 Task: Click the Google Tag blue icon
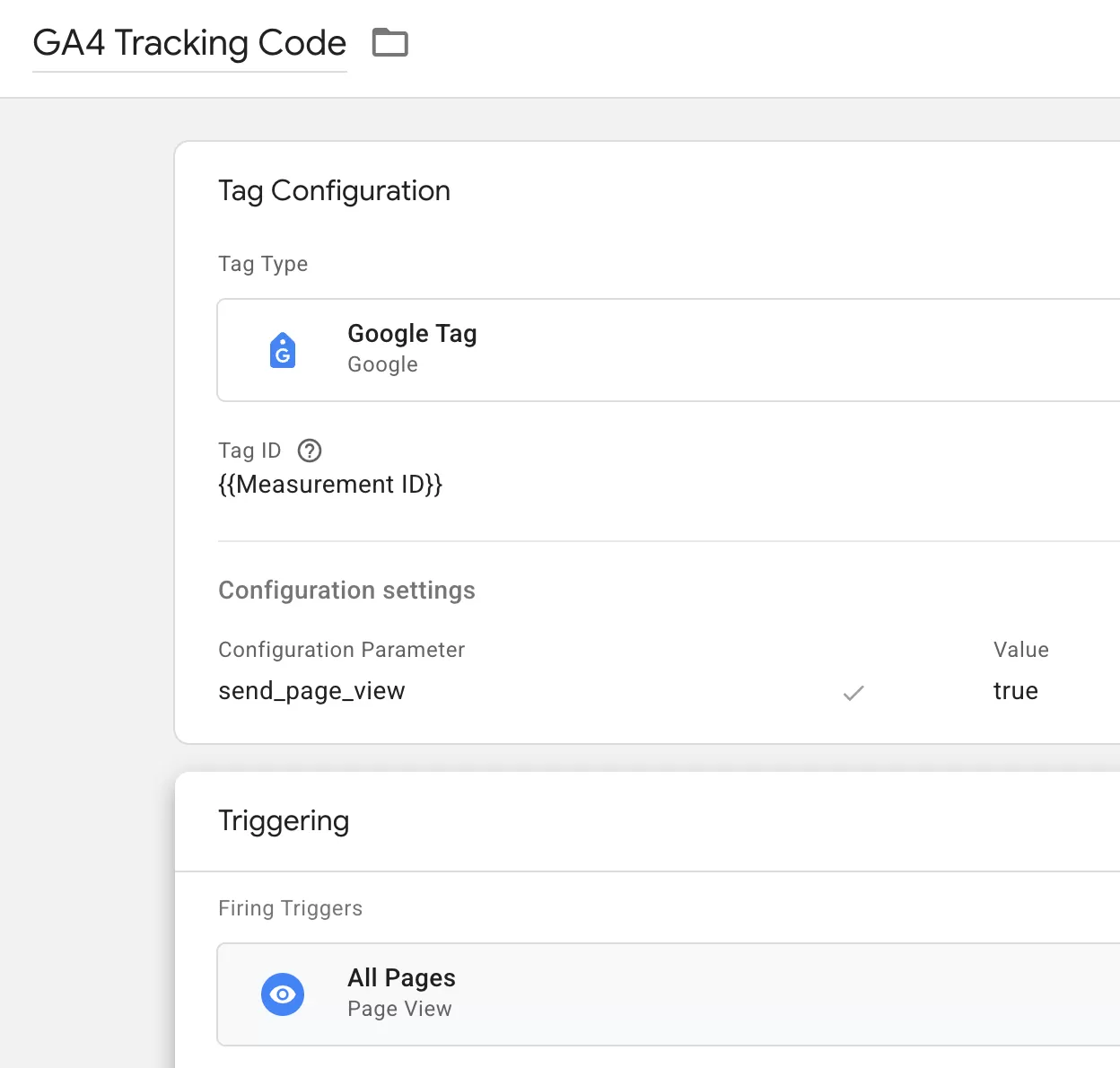[x=283, y=350]
